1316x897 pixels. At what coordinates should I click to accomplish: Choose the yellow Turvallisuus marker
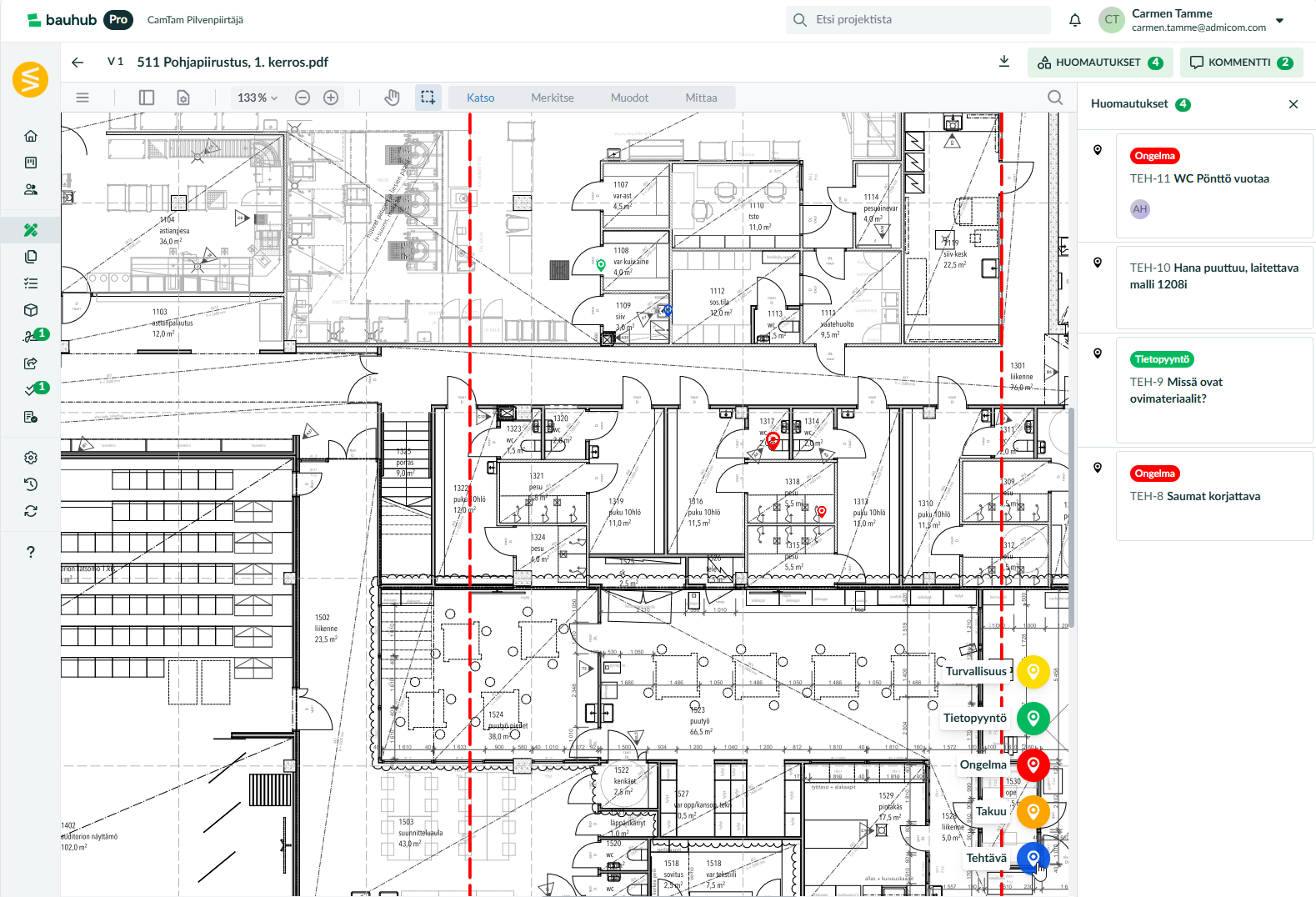coord(1033,671)
